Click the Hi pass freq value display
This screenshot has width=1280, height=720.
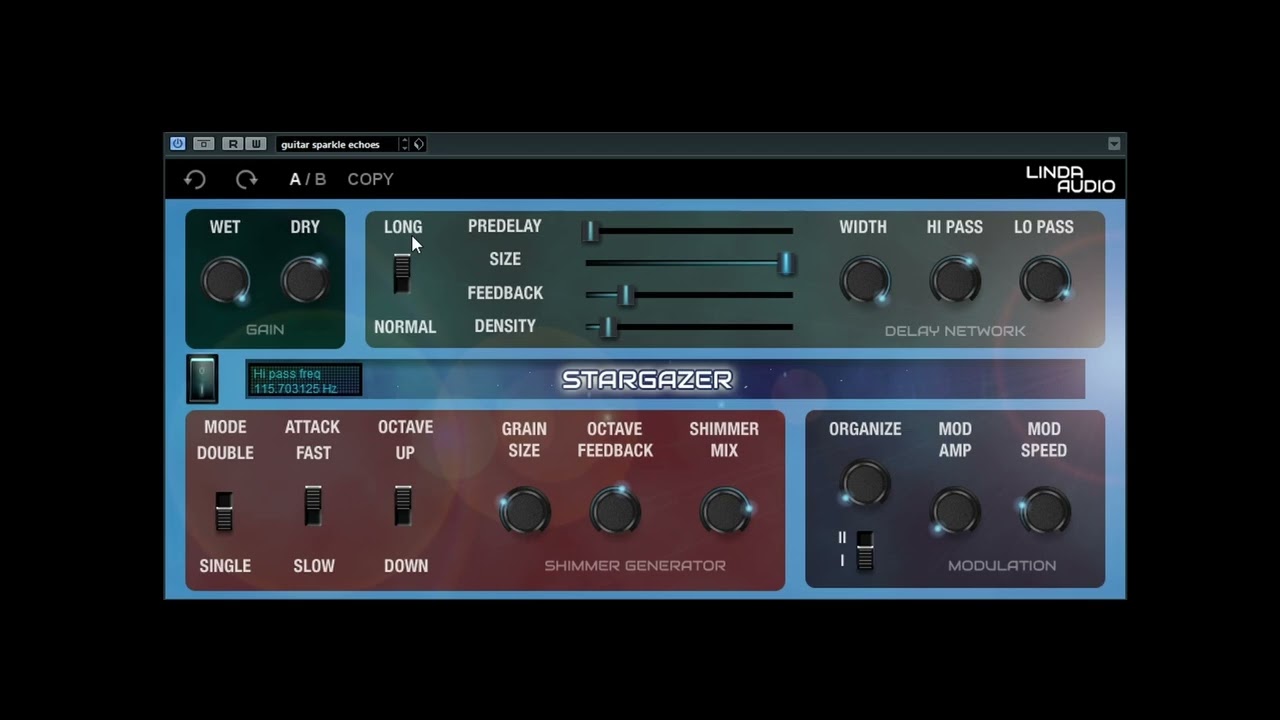pos(305,380)
